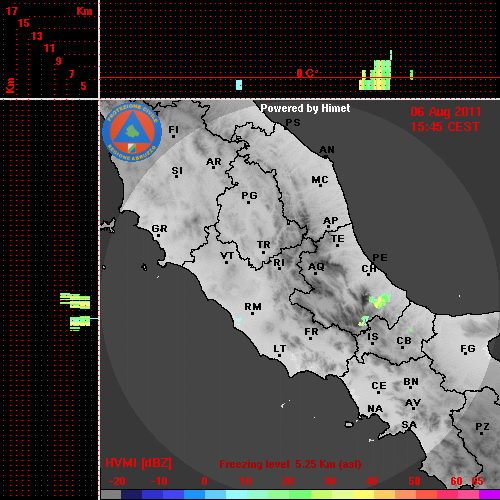Click the upper echo in left cross-section
Image resolution: width=500 pixels, height=500 pixels.
75,301
